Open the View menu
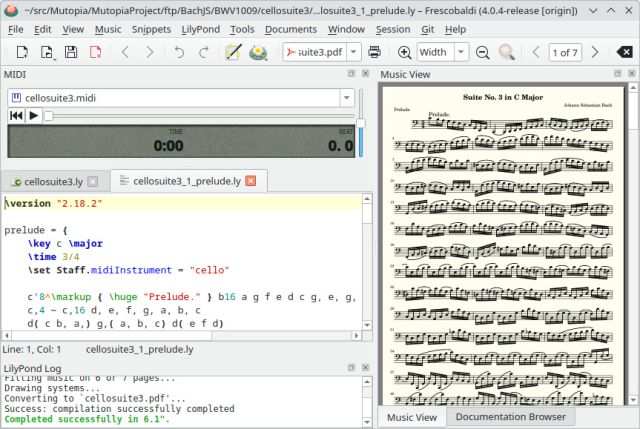This screenshot has height=429, width=640. click(73, 29)
